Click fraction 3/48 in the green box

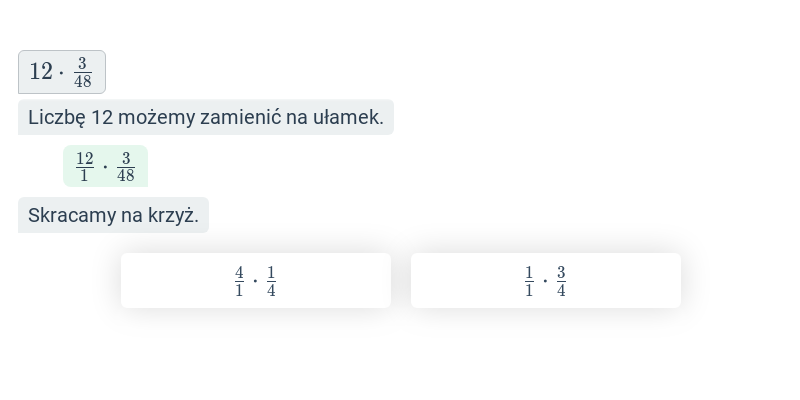pos(126,167)
